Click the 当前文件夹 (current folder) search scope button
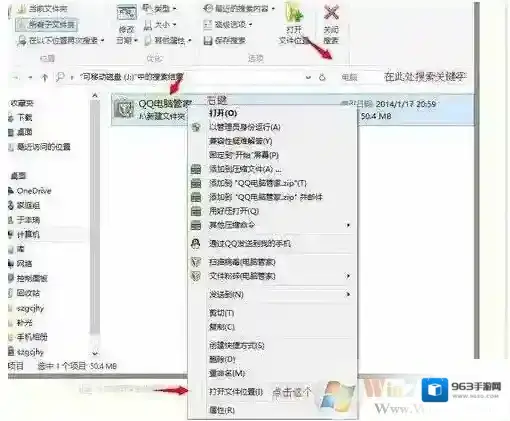 pos(43,9)
